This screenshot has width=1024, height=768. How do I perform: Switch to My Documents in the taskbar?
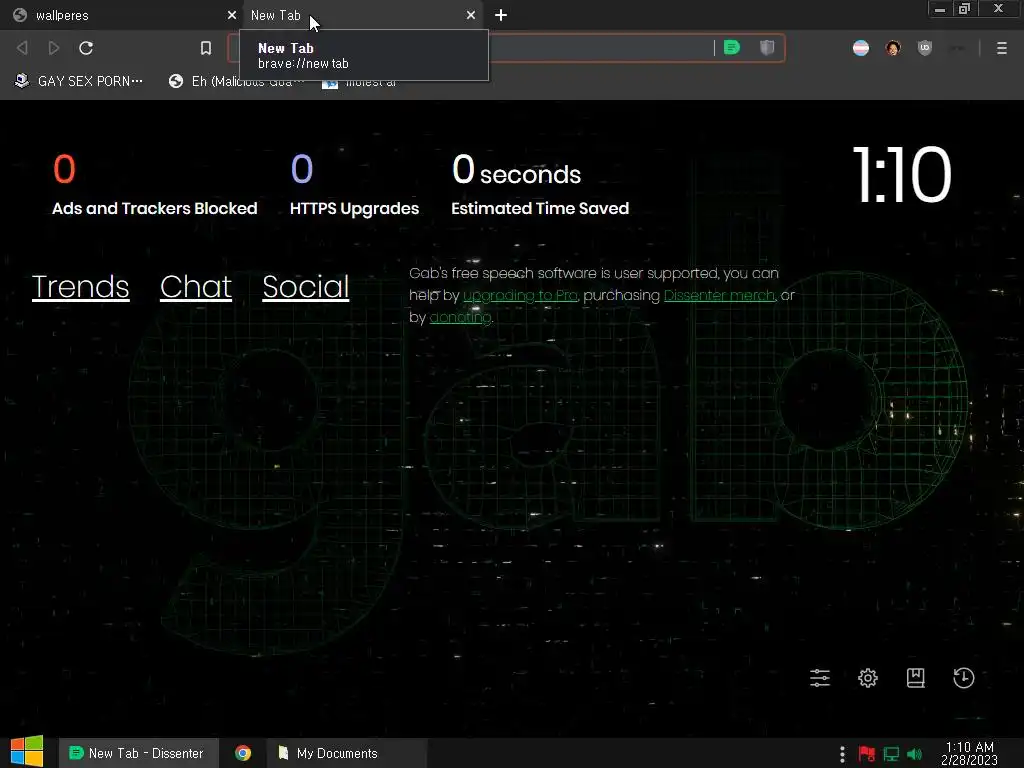pos(346,753)
